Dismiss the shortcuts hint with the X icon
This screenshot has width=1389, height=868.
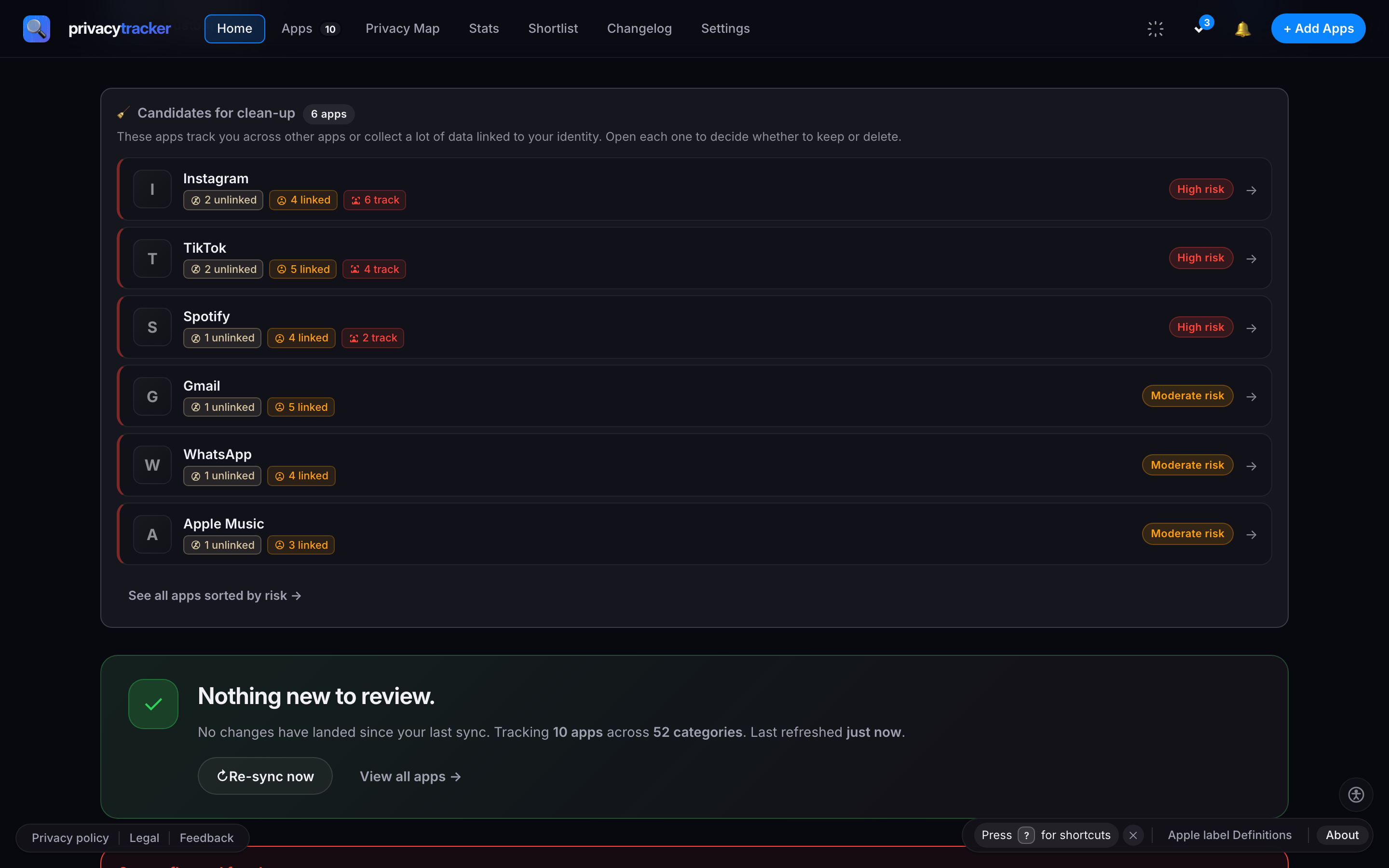coord(1133,835)
